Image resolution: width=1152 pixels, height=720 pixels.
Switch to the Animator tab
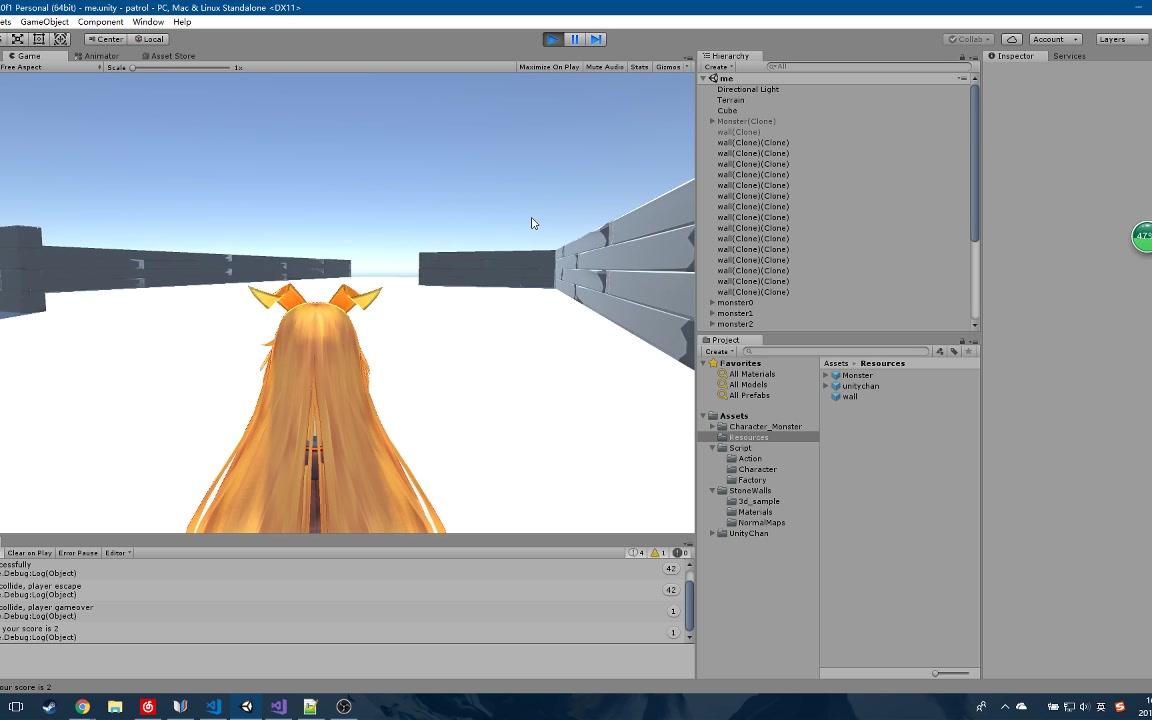(100, 56)
